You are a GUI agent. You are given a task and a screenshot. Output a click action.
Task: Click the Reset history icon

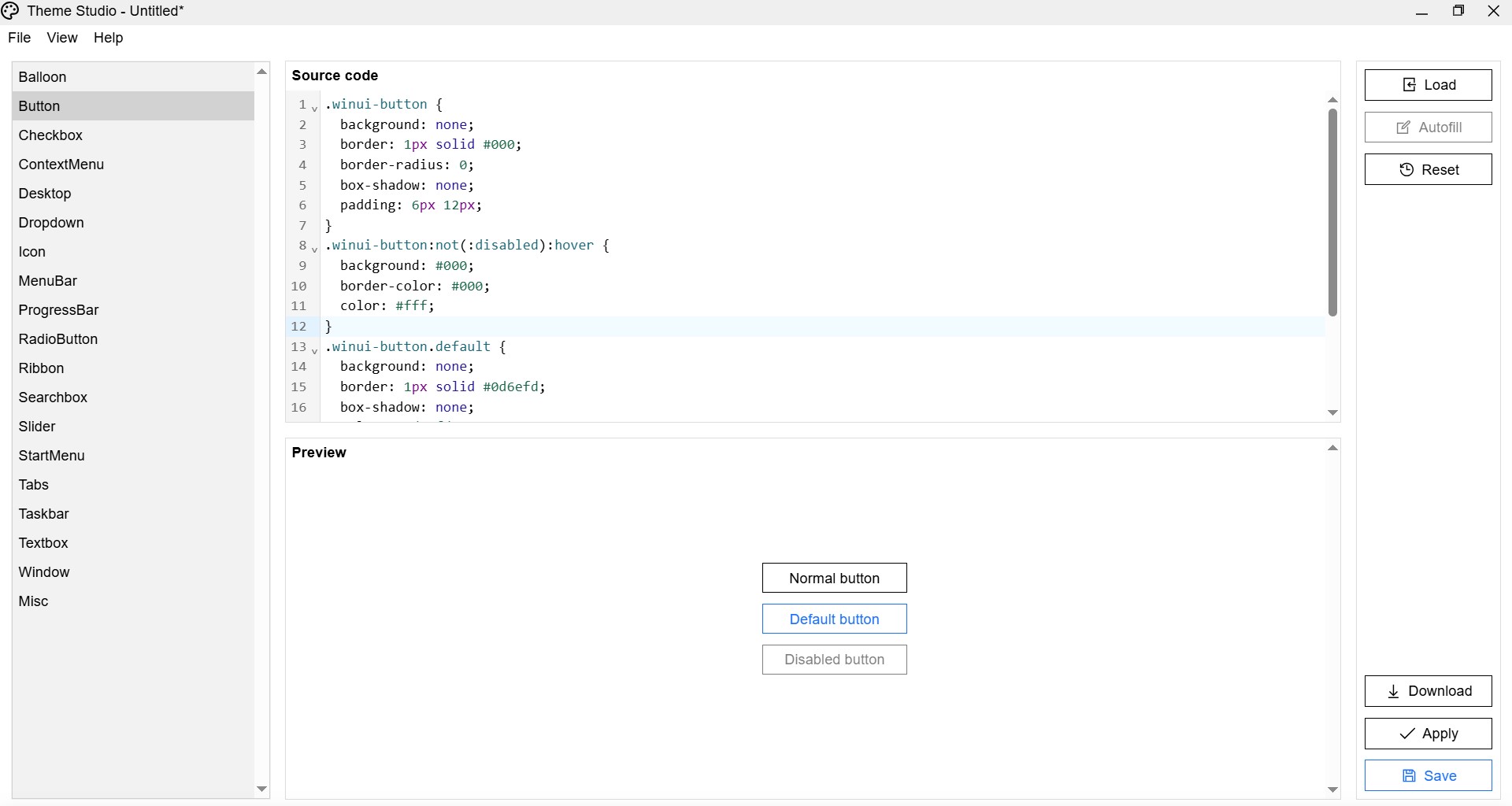point(1406,170)
